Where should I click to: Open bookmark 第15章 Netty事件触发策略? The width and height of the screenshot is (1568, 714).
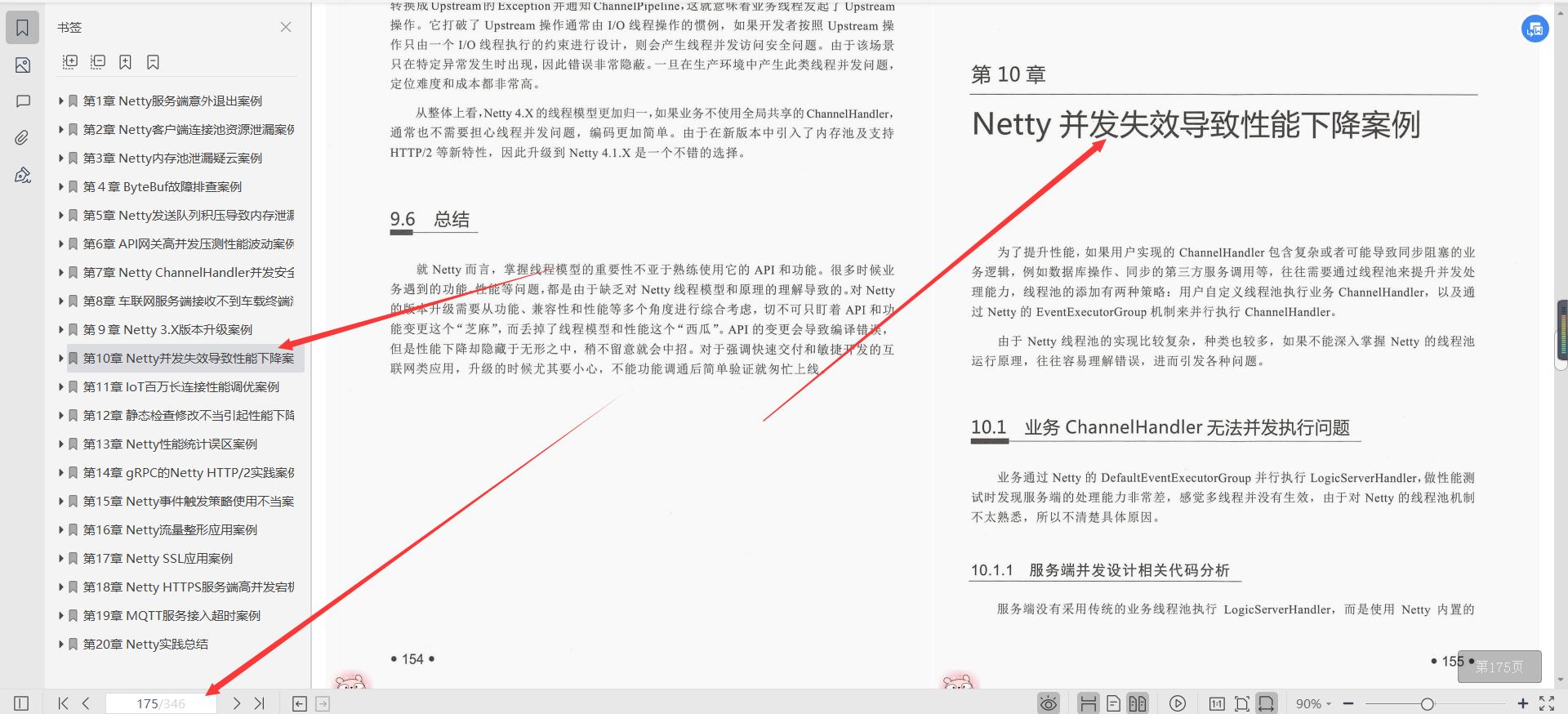point(189,502)
